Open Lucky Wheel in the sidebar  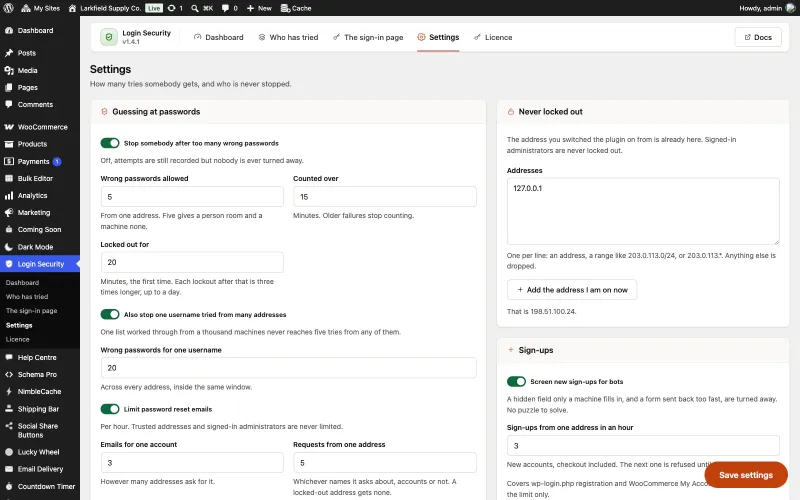tap(40, 452)
